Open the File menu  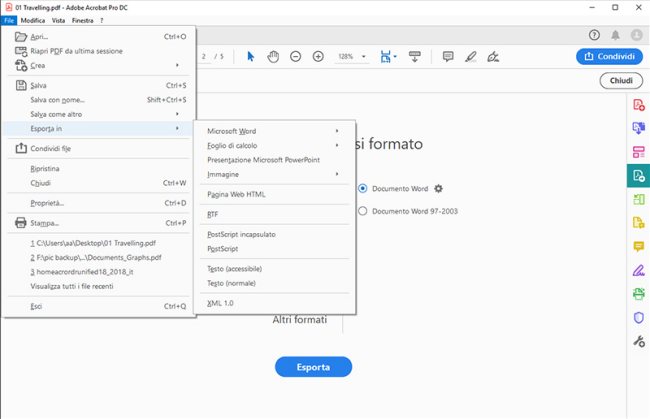click(9, 20)
